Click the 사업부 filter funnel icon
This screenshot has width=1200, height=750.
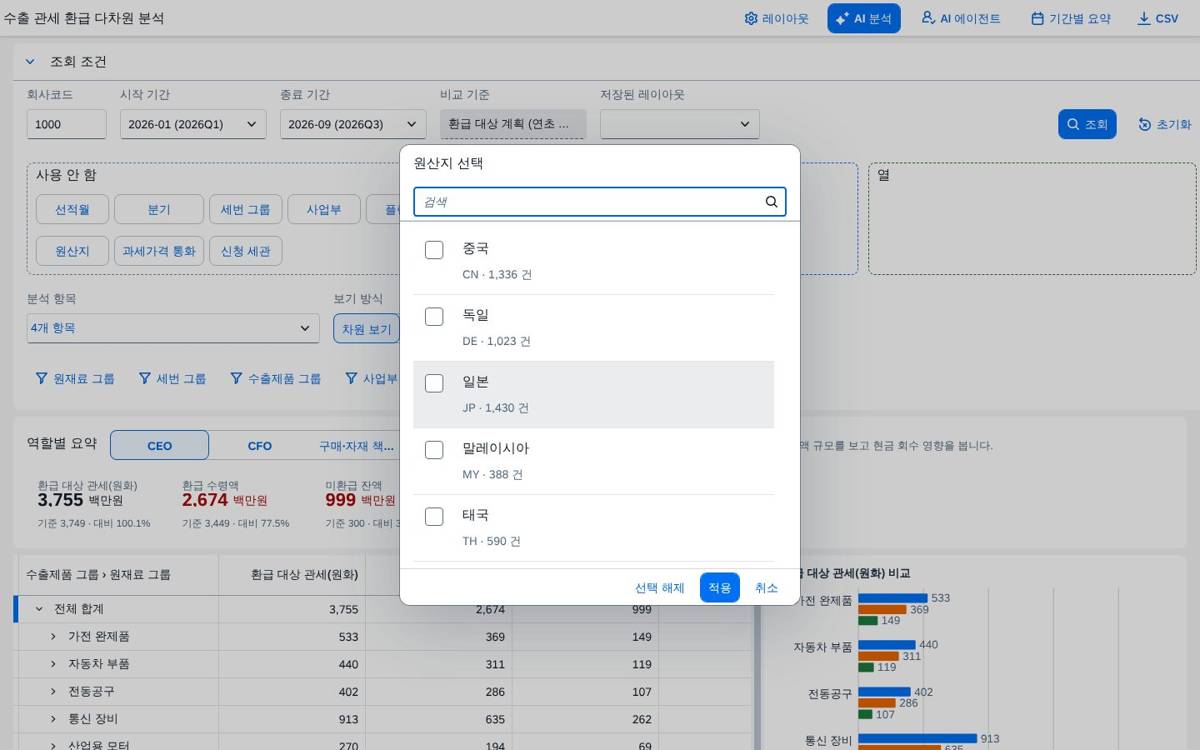(351, 378)
